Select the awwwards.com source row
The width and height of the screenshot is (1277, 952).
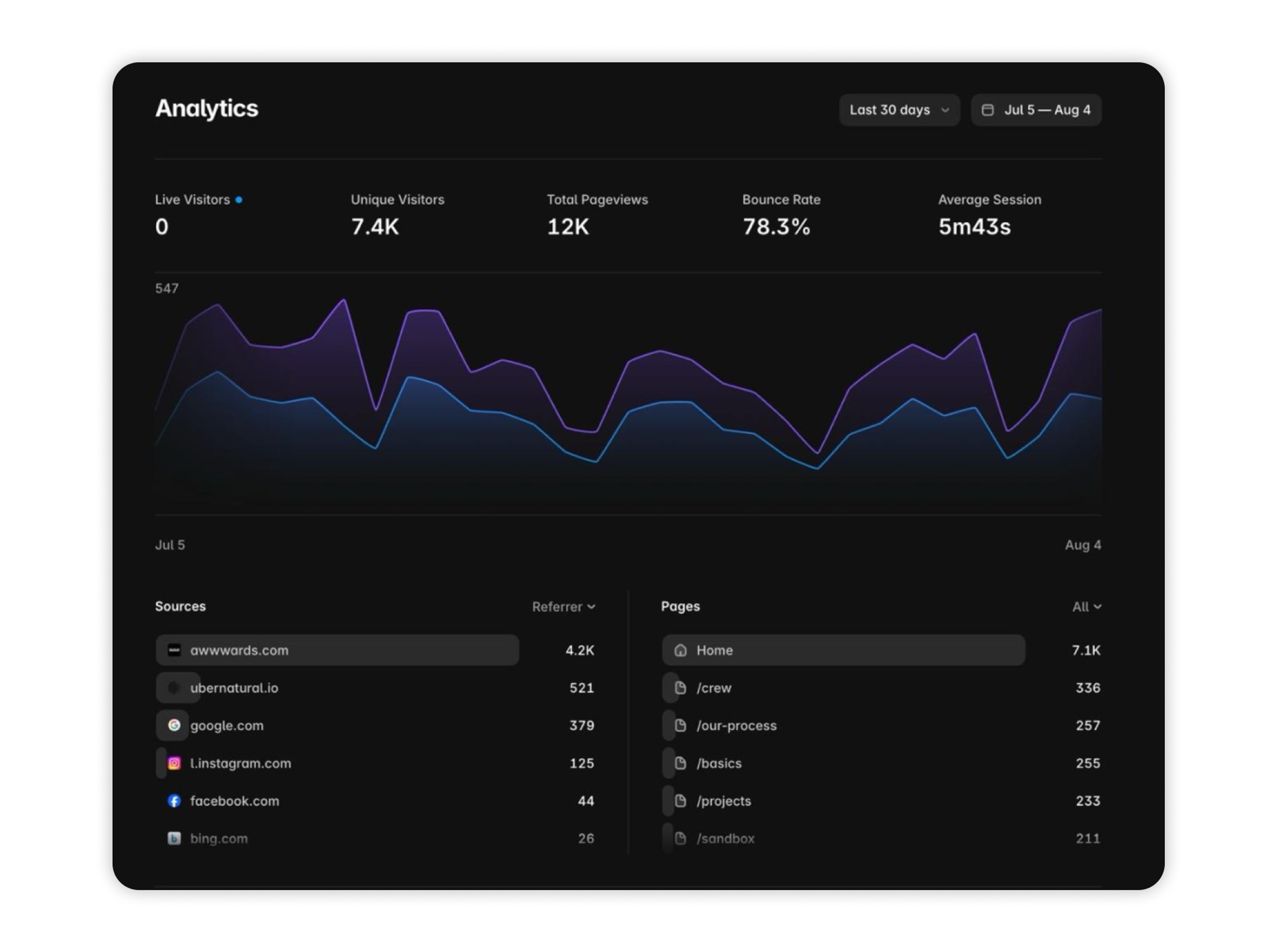(375, 650)
